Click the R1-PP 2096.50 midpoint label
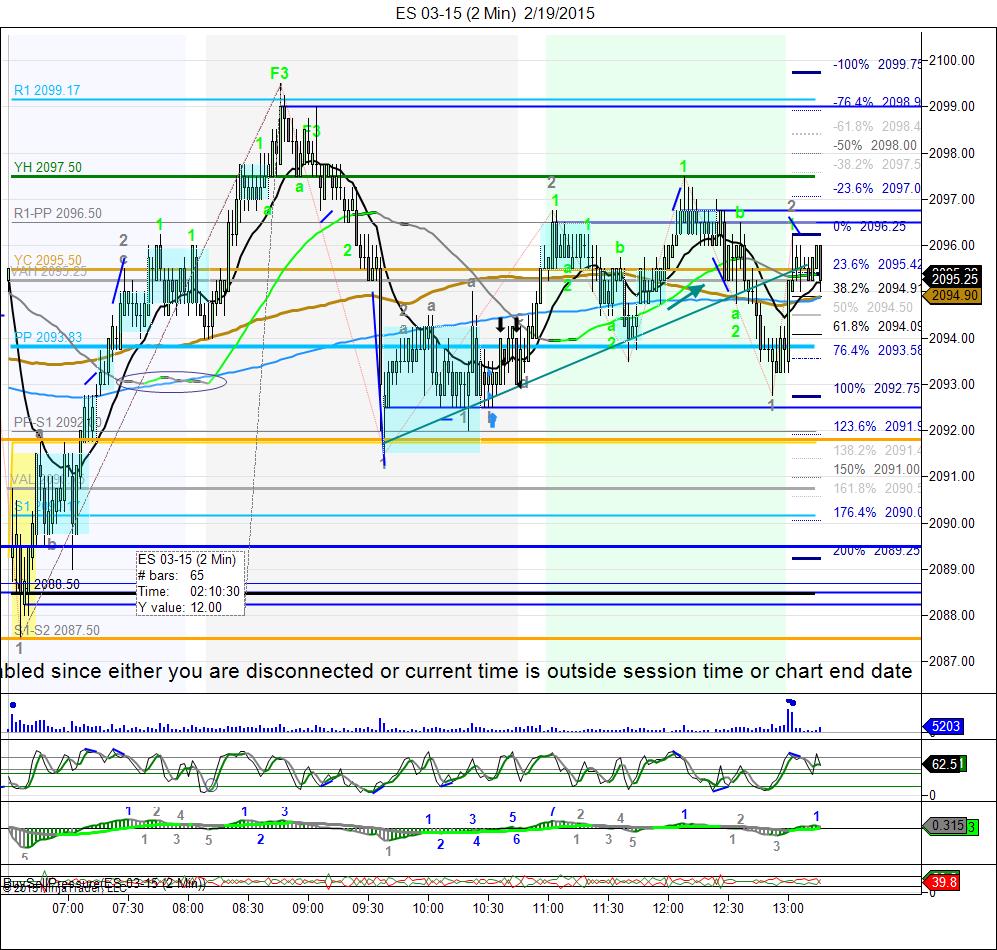 point(58,214)
